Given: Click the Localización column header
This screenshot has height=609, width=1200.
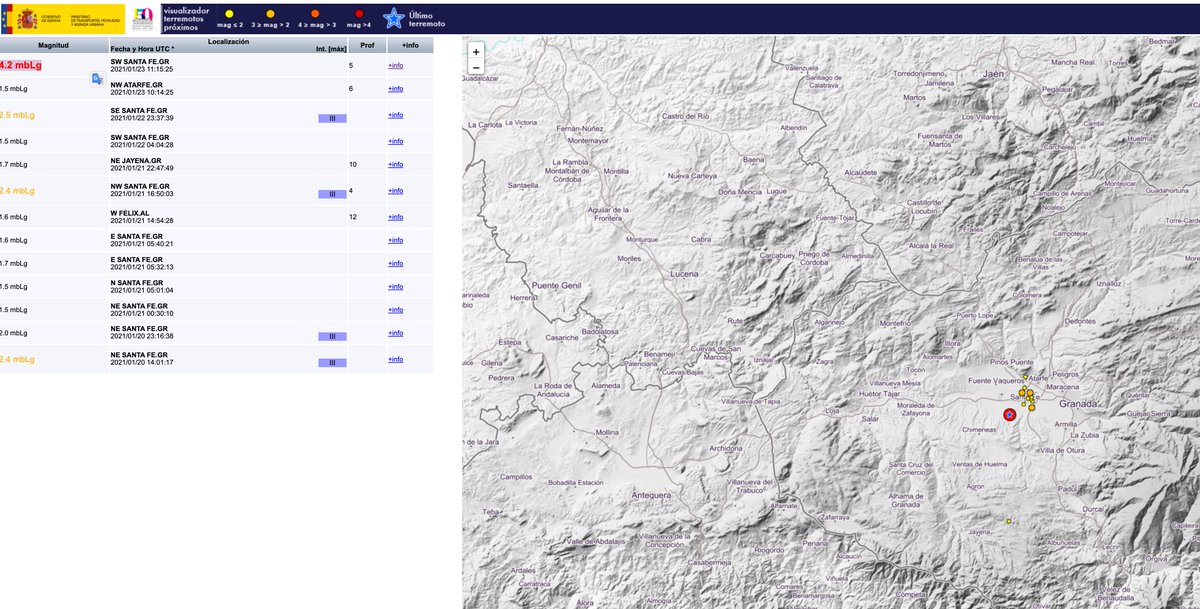Looking at the screenshot, I should (229, 41).
